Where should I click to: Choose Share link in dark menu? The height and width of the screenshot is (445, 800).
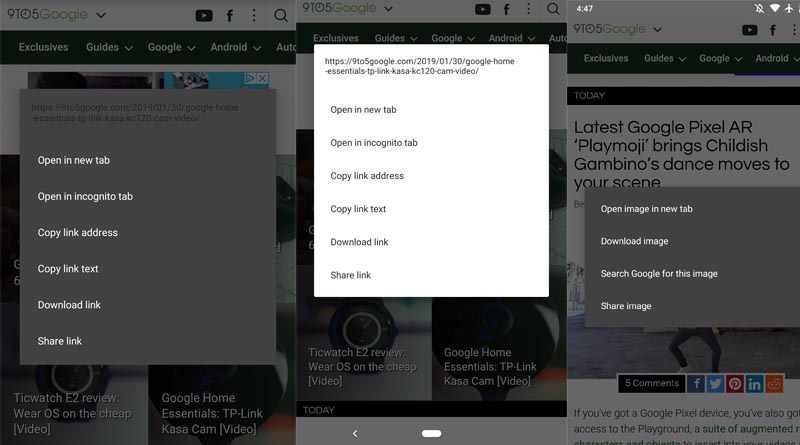pyautogui.click(x=60, y=341)
